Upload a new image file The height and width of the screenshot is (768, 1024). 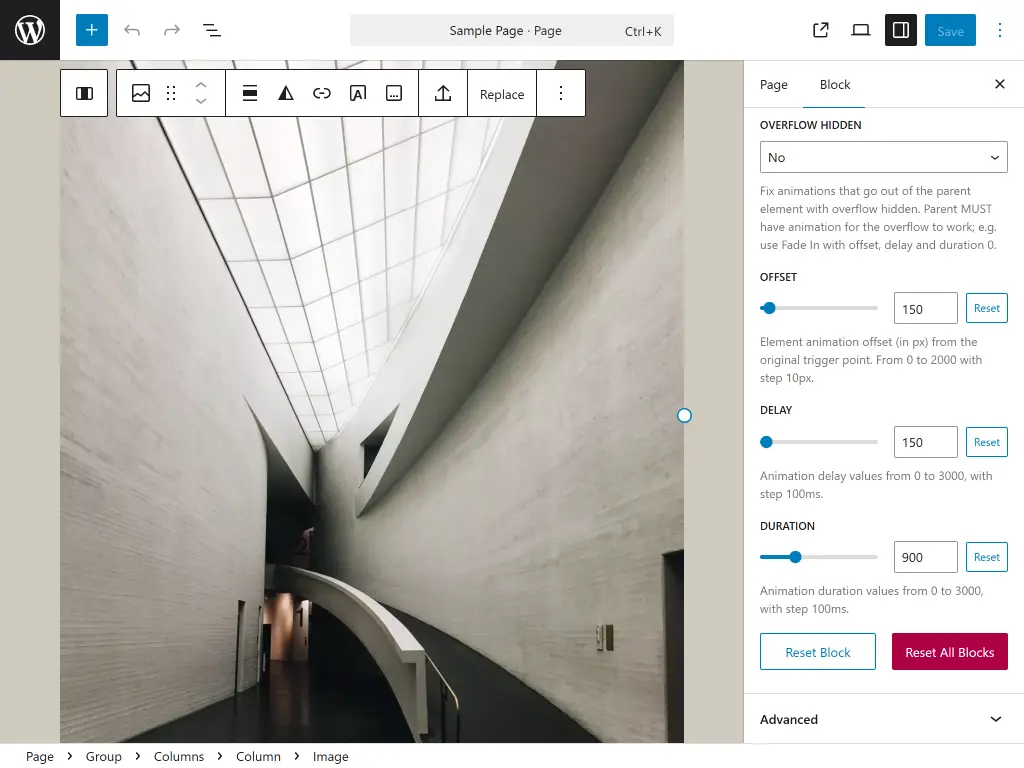click(442, 93)
